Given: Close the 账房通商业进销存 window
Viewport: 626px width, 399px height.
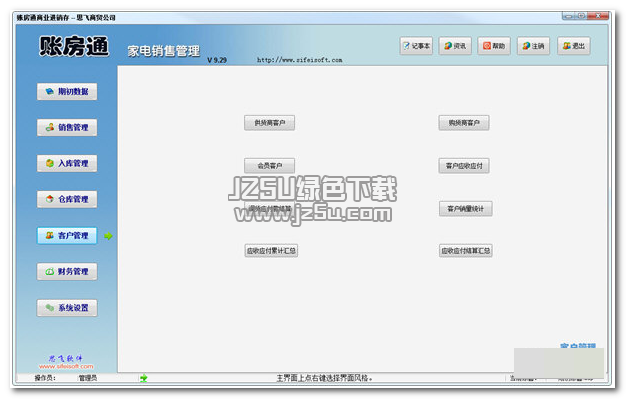Looking at the screenshot, I should coord(599,16).
